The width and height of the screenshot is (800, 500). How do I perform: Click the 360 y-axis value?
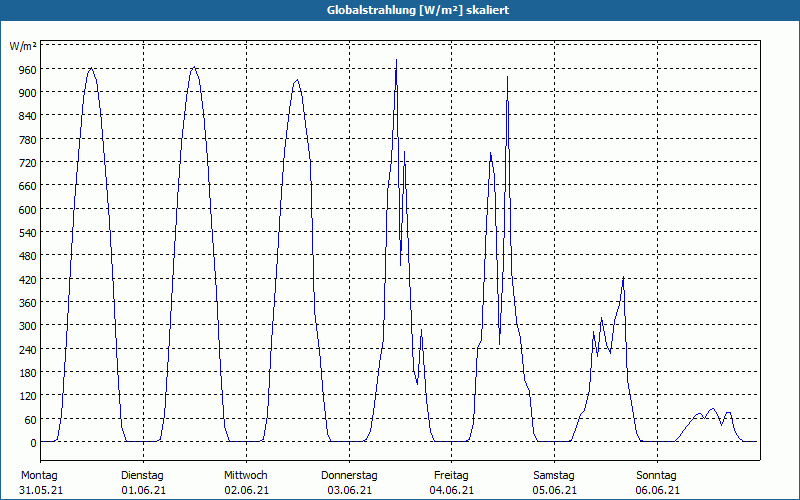click(x=28, y=303)
